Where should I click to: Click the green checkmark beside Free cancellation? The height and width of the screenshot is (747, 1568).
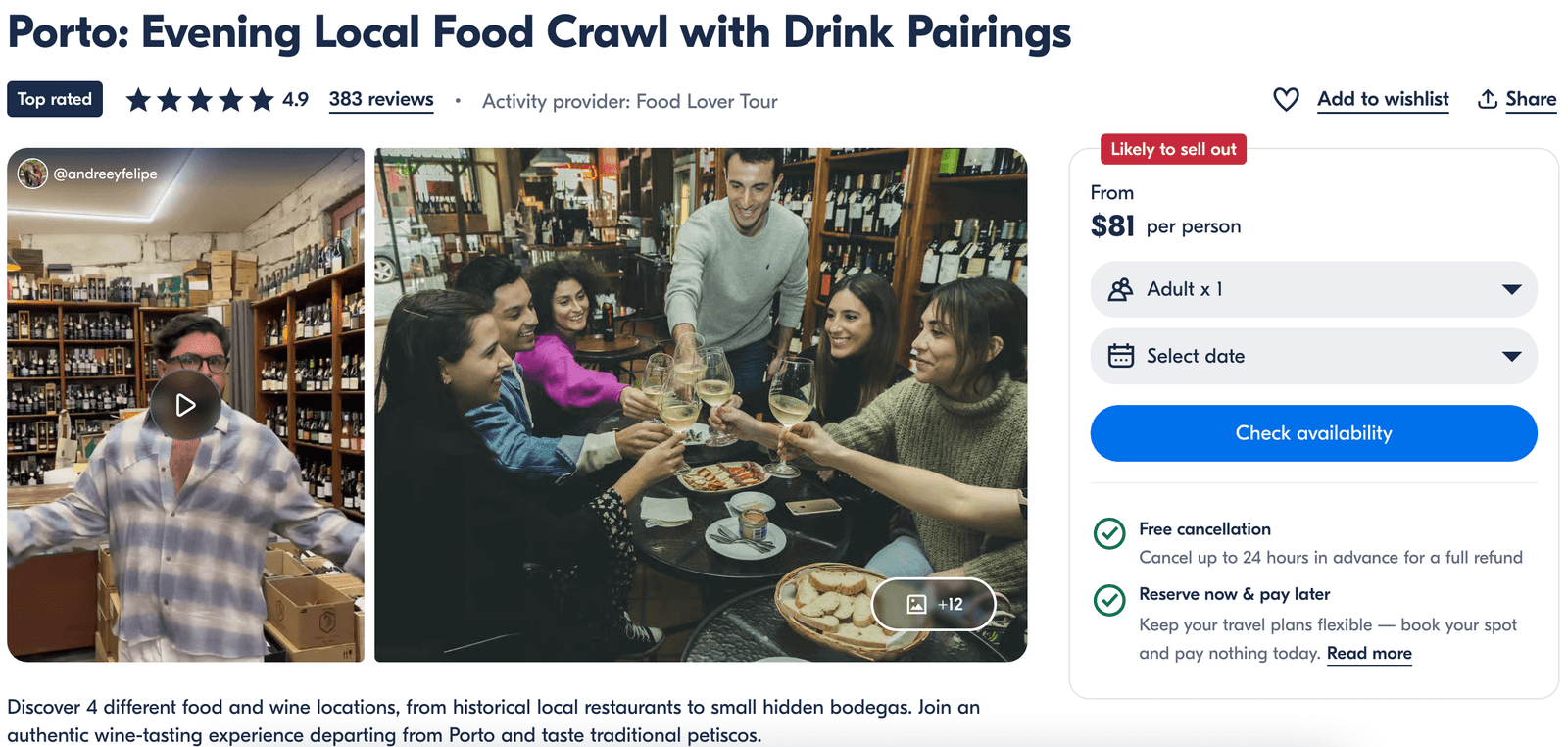(1108, 535)
